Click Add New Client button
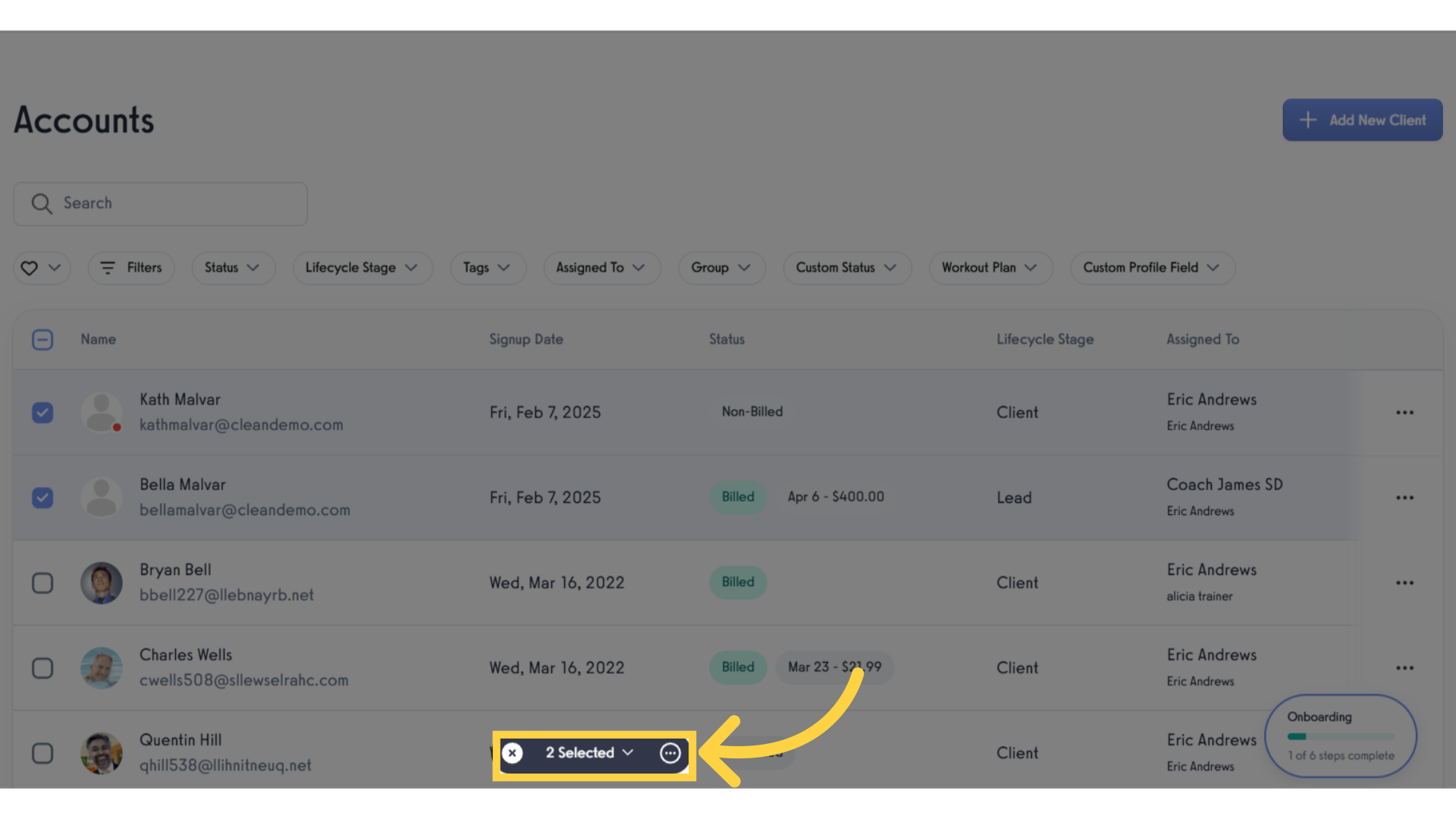 pyautogui.click(x=1363, y=120)
